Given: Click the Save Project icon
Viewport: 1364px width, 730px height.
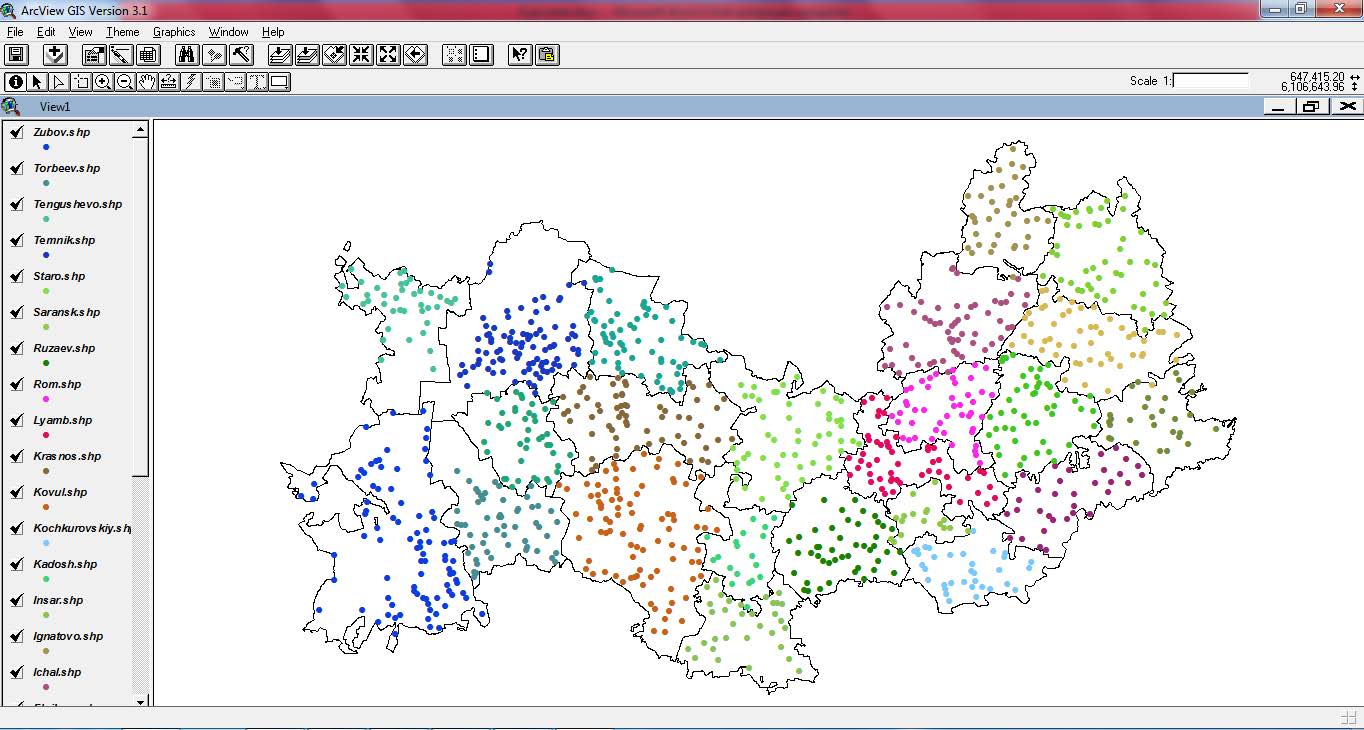Looking at the screenshot, I should [16, 55].
